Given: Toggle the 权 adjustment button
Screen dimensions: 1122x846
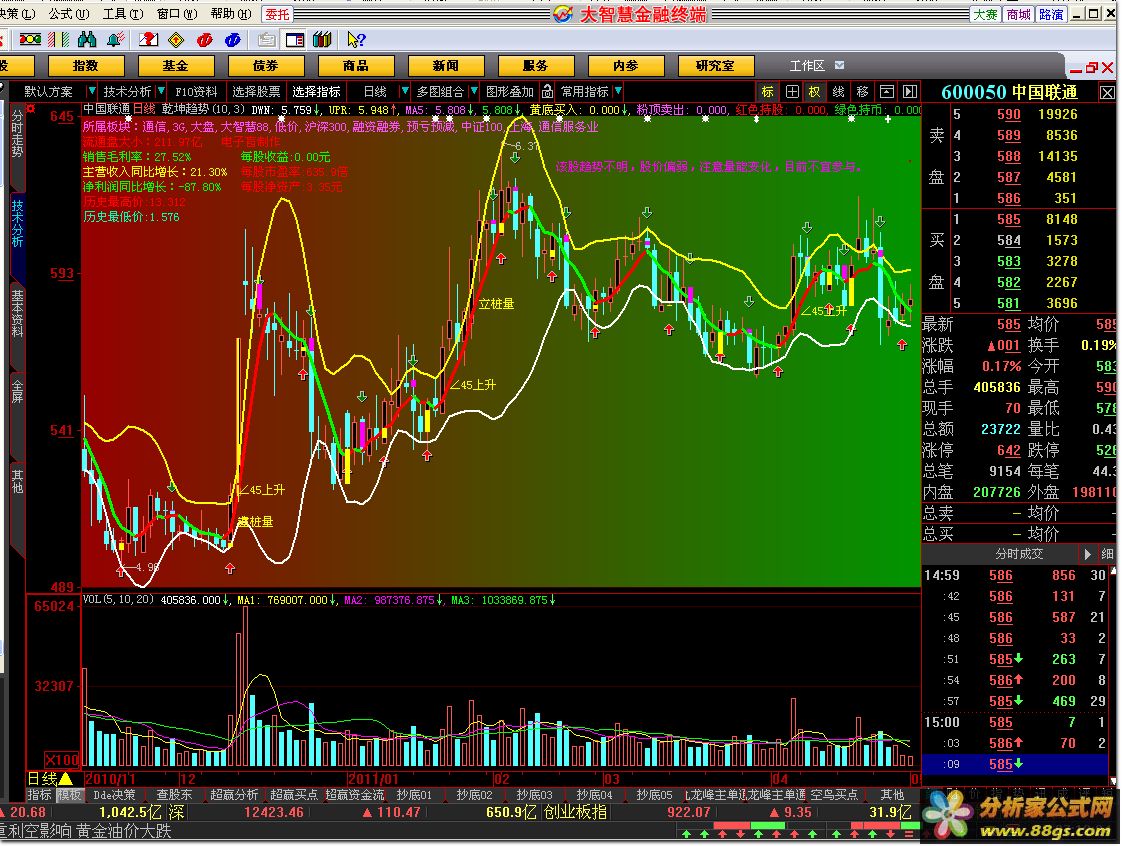Looking at the screenshot, I should tap(815, 92).
